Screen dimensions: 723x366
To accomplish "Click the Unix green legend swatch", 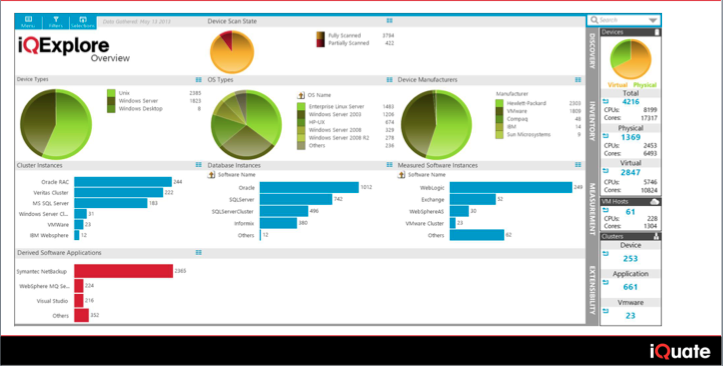I will tap(111, 93).
